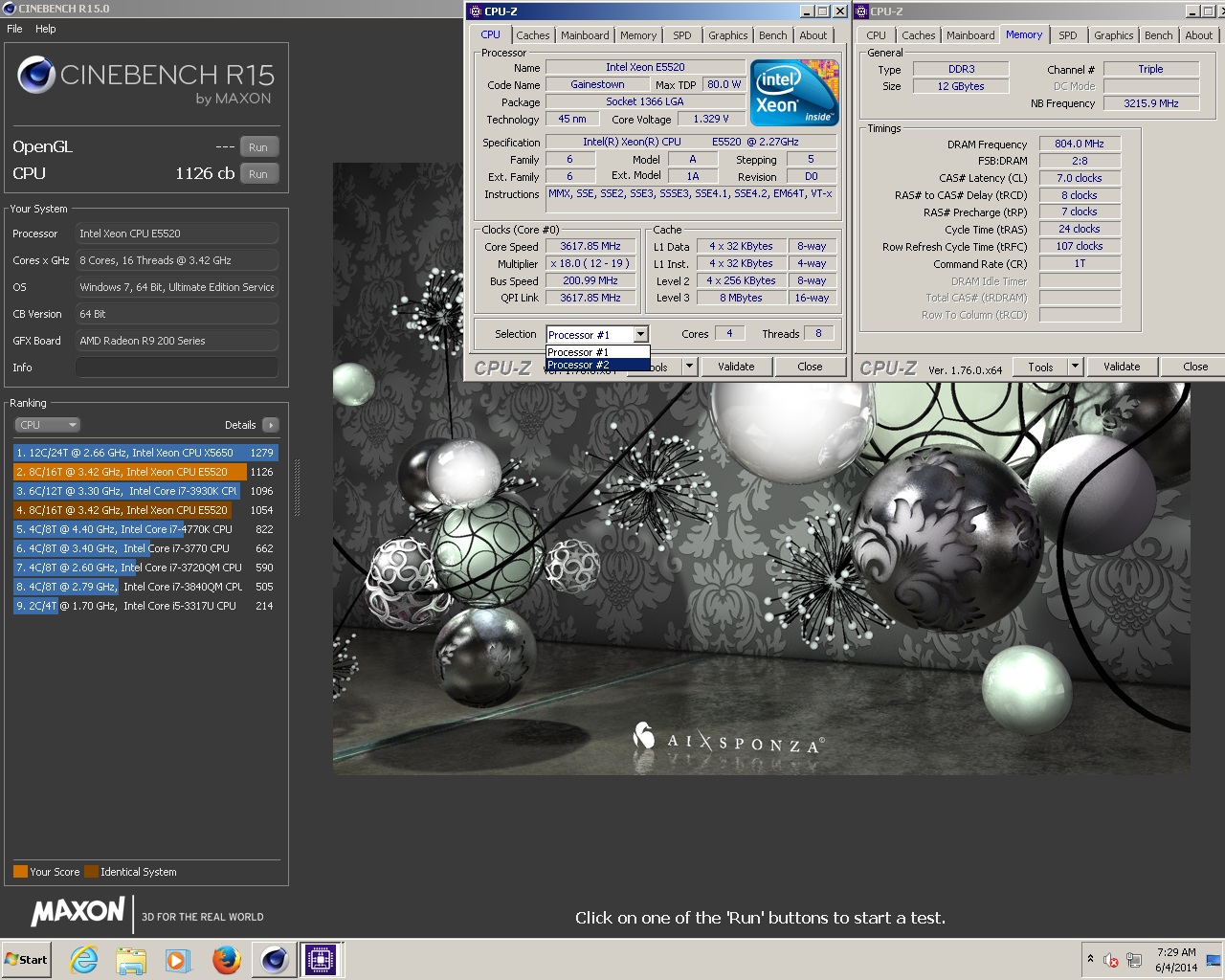Viewport: 1225px width, 980px height.
Task: Open the Windows Start menu
Action: point(27,960)
